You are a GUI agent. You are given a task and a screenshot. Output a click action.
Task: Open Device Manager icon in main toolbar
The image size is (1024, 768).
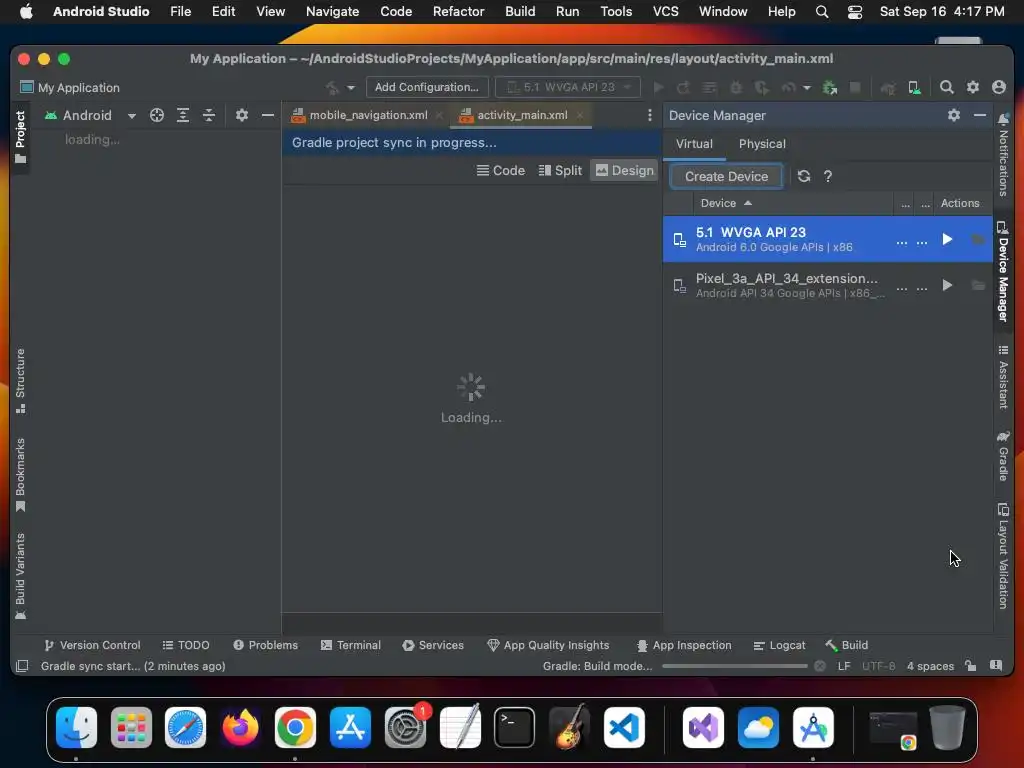pyautogui.click(x=914, y=87)
